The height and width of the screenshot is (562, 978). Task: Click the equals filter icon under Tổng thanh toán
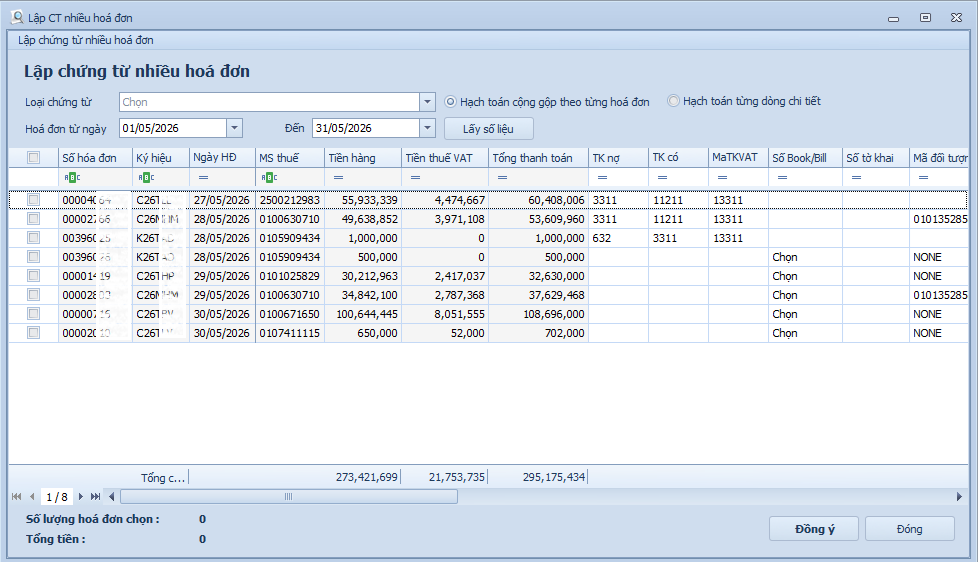coord(502,178)
